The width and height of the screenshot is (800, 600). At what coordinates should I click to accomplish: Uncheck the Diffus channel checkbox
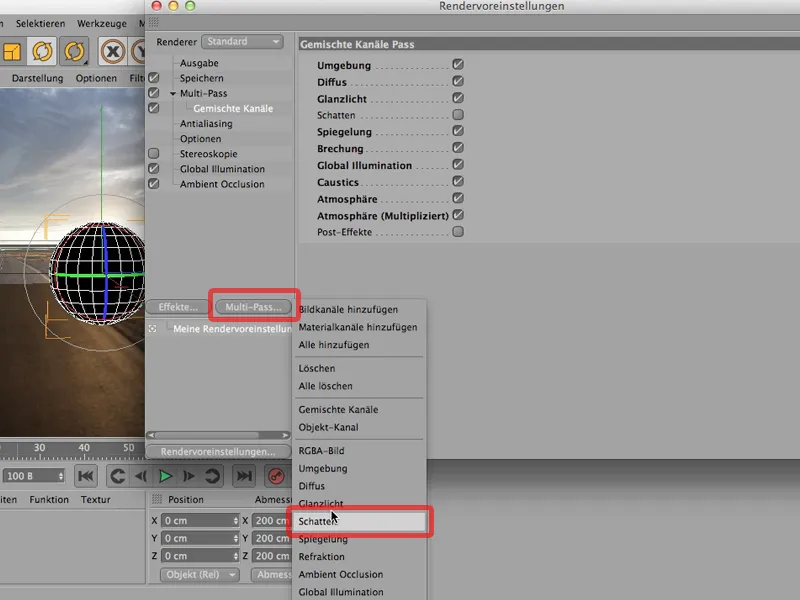click(x=458, y=81)
